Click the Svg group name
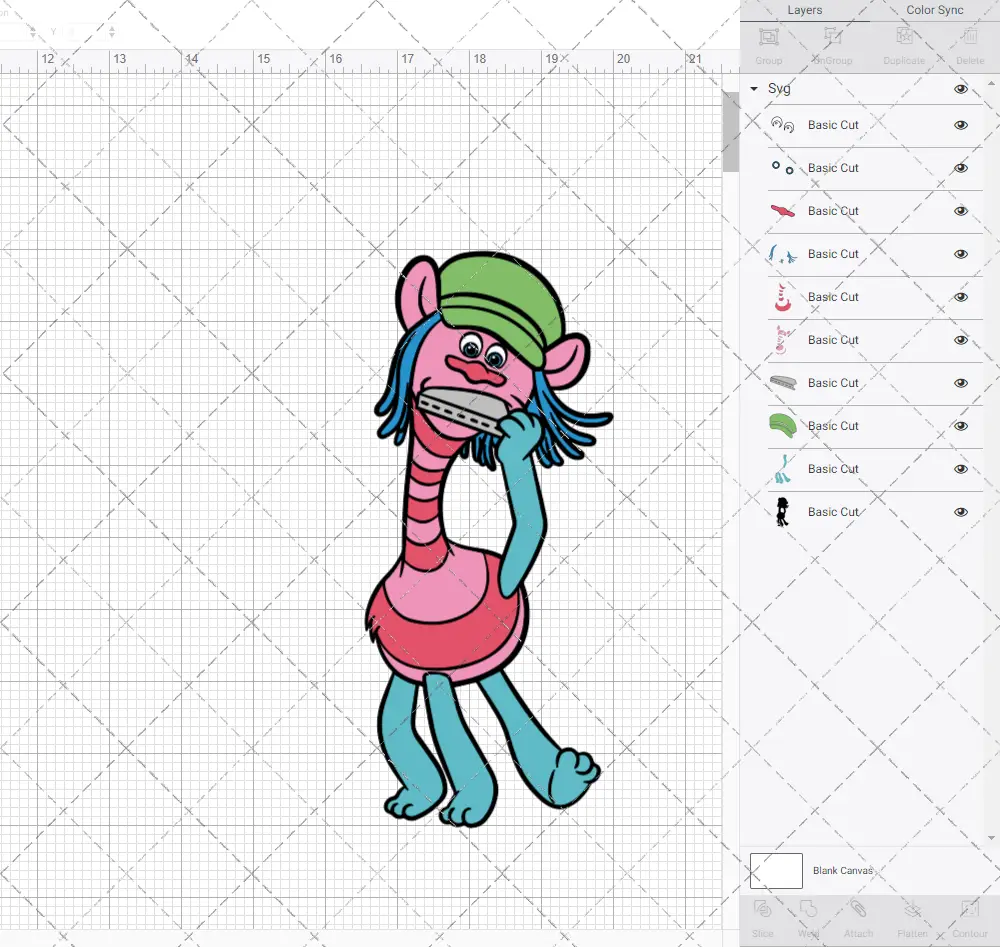Screen dimensions: 1000x947 tap(779, 89)
